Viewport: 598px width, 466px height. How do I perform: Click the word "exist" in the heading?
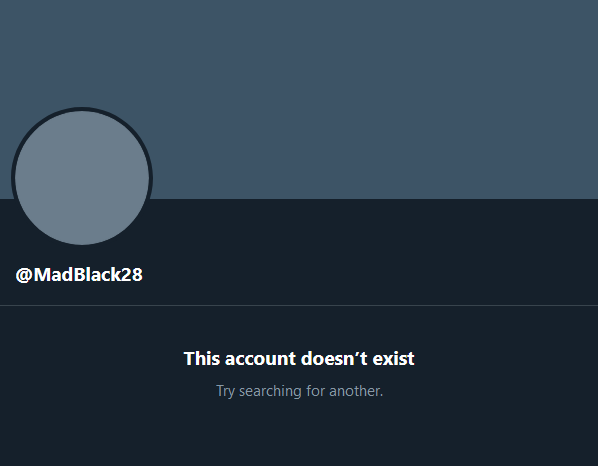point(394,358)
